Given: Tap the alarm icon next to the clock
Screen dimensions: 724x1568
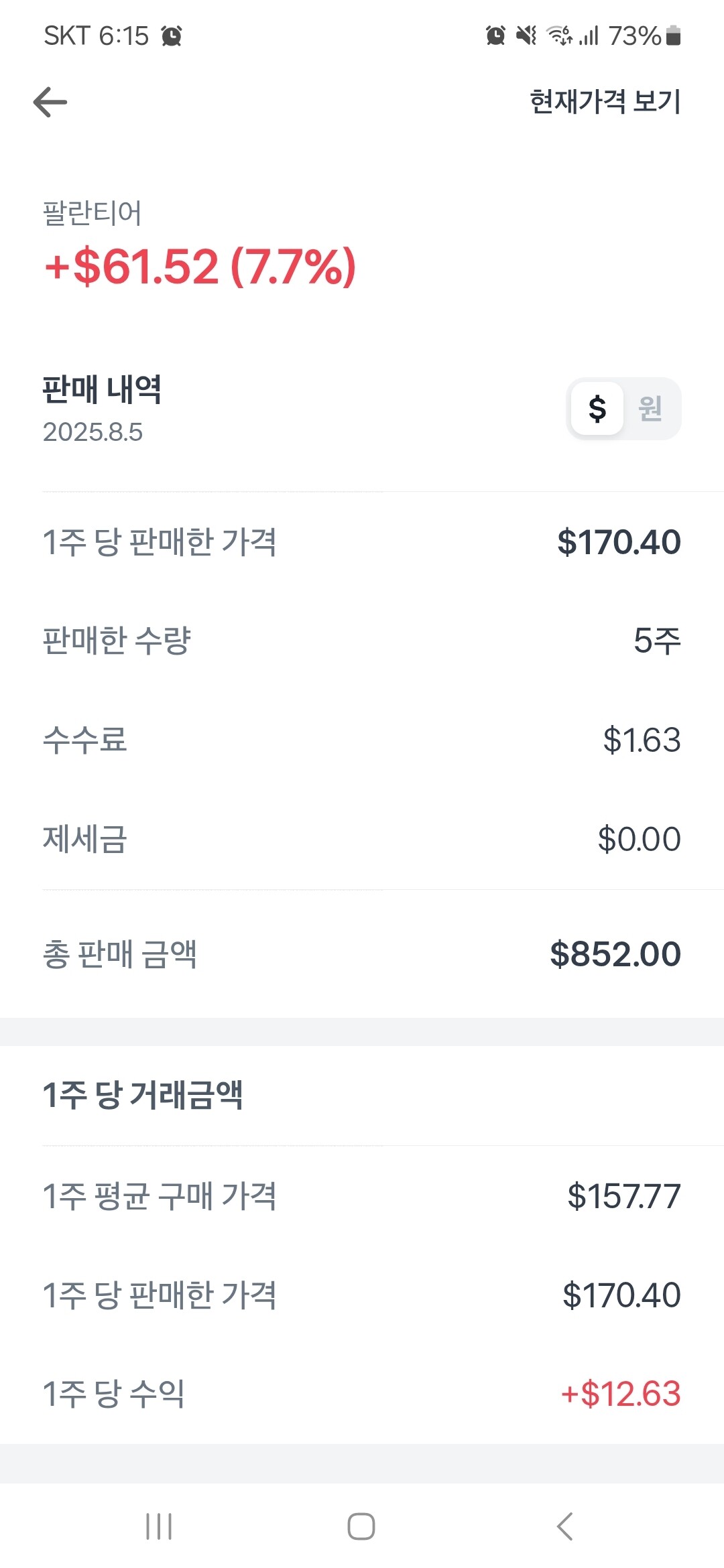Looking at the screenshot, I should point(172,36).
